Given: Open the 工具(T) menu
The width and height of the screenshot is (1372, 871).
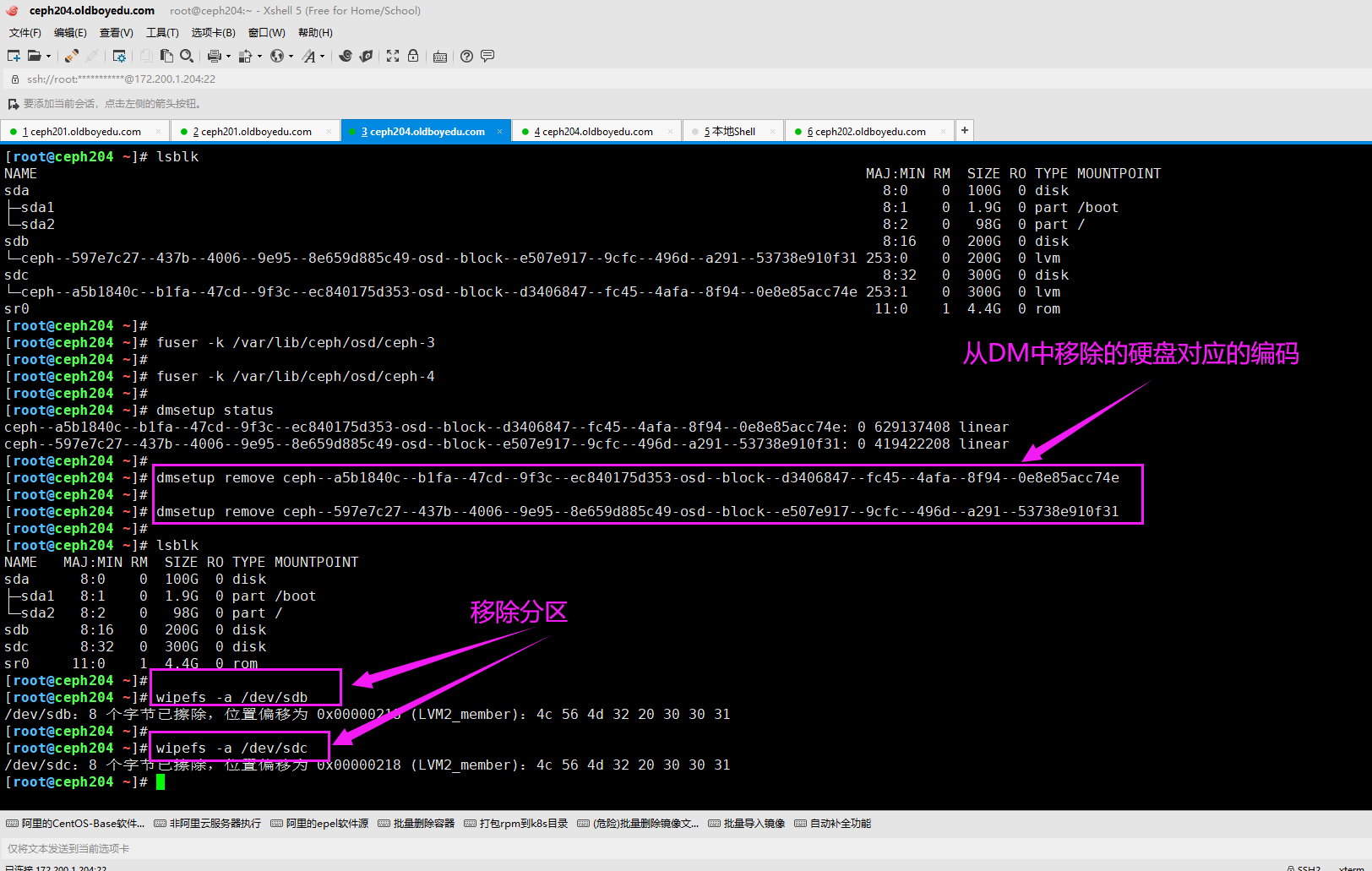Looking at the screenshot, I should (x=162, y=33).
